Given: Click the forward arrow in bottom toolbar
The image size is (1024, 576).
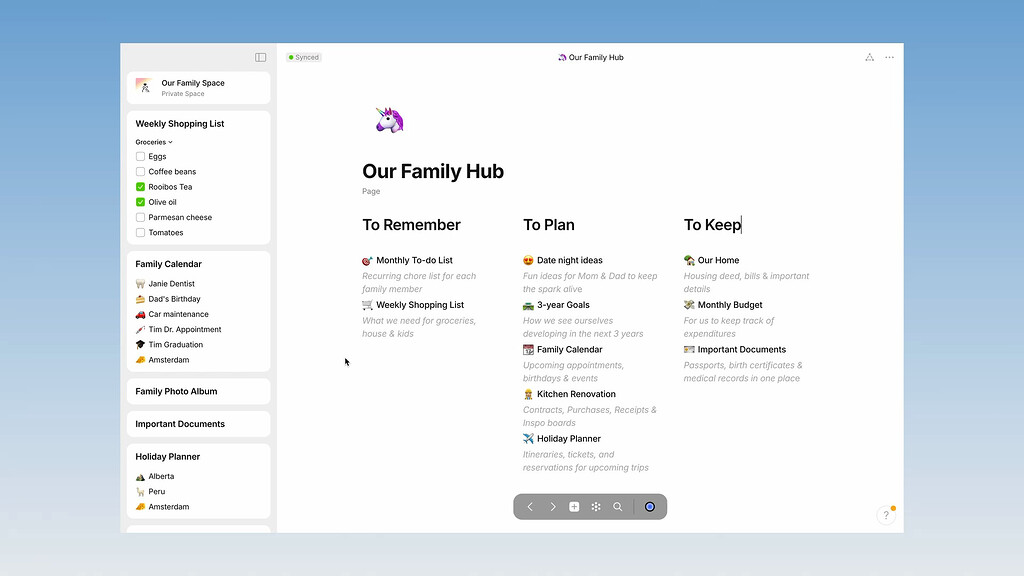Looking at the screenshot, I should tap(552, 507).
